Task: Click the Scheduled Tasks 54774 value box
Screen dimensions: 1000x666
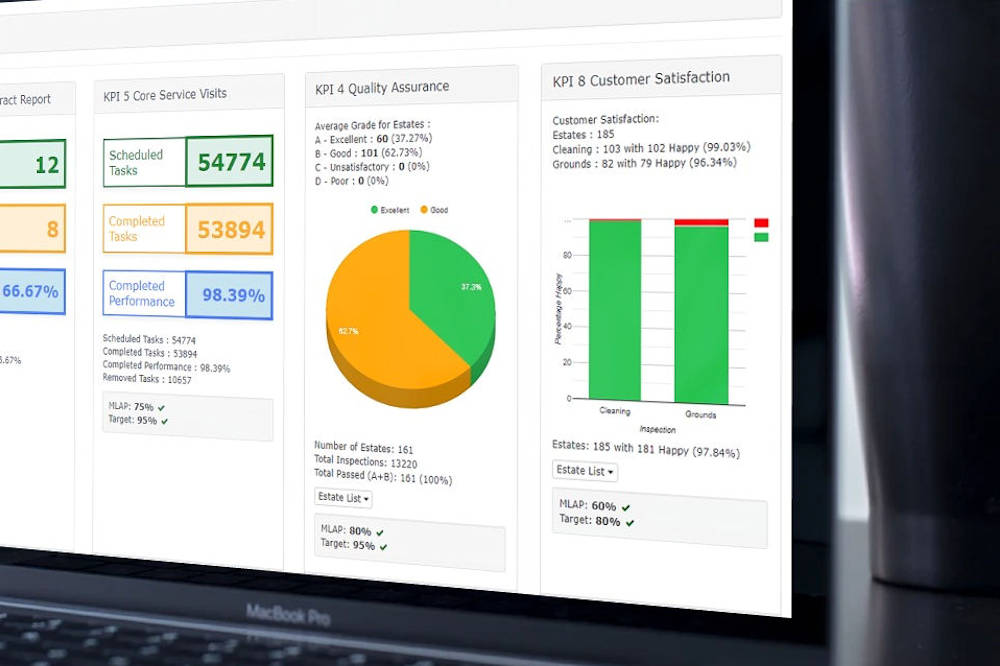Action: point(229,162)
